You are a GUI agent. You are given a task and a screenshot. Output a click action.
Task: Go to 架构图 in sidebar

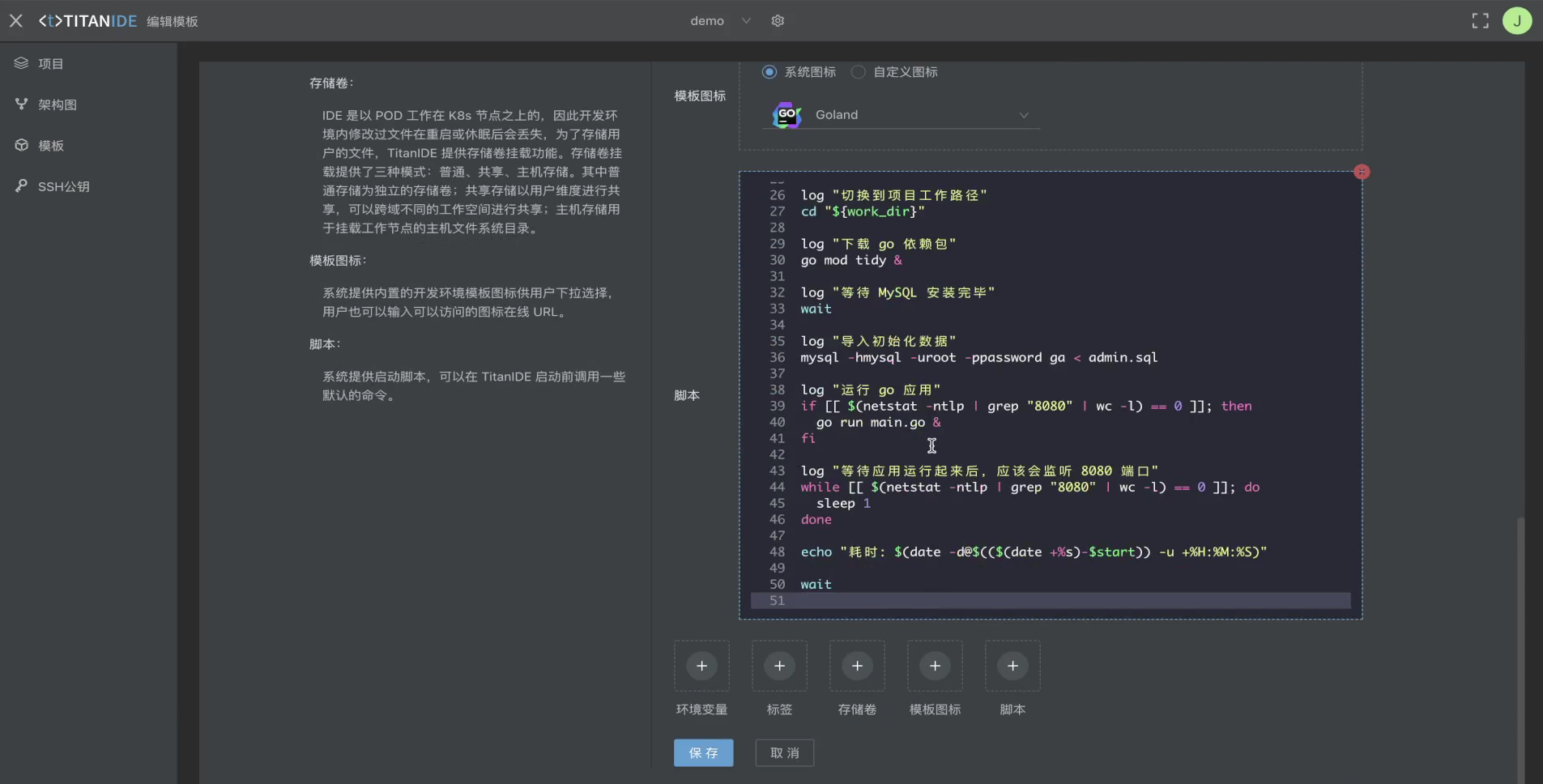tap(57, 104)
